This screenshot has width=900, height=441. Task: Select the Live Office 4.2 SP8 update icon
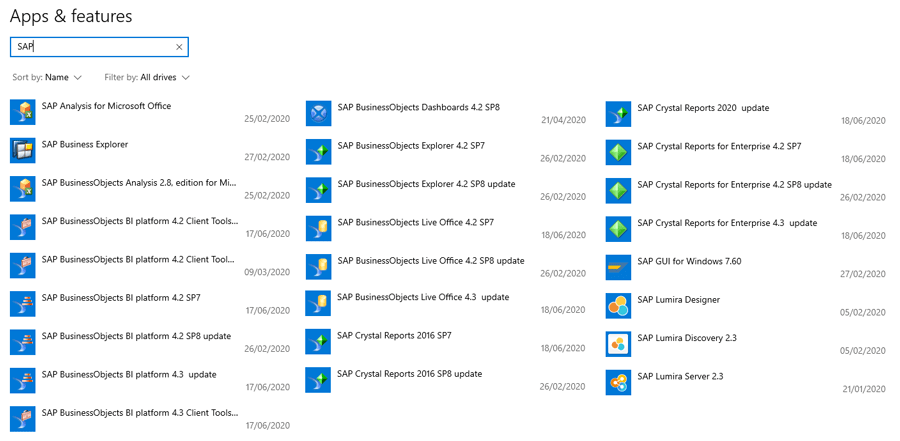[319, 266]
